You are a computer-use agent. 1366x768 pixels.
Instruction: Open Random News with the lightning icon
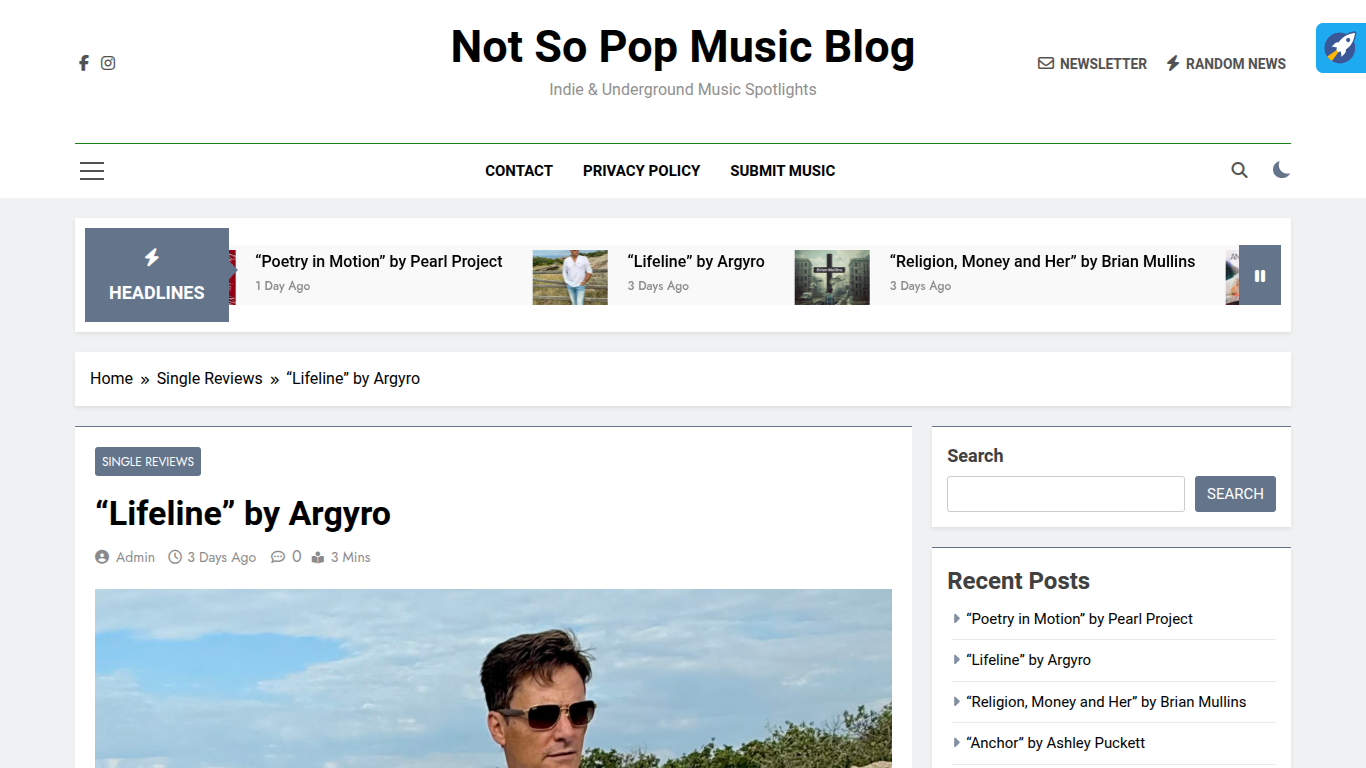tap(1226, 63)
